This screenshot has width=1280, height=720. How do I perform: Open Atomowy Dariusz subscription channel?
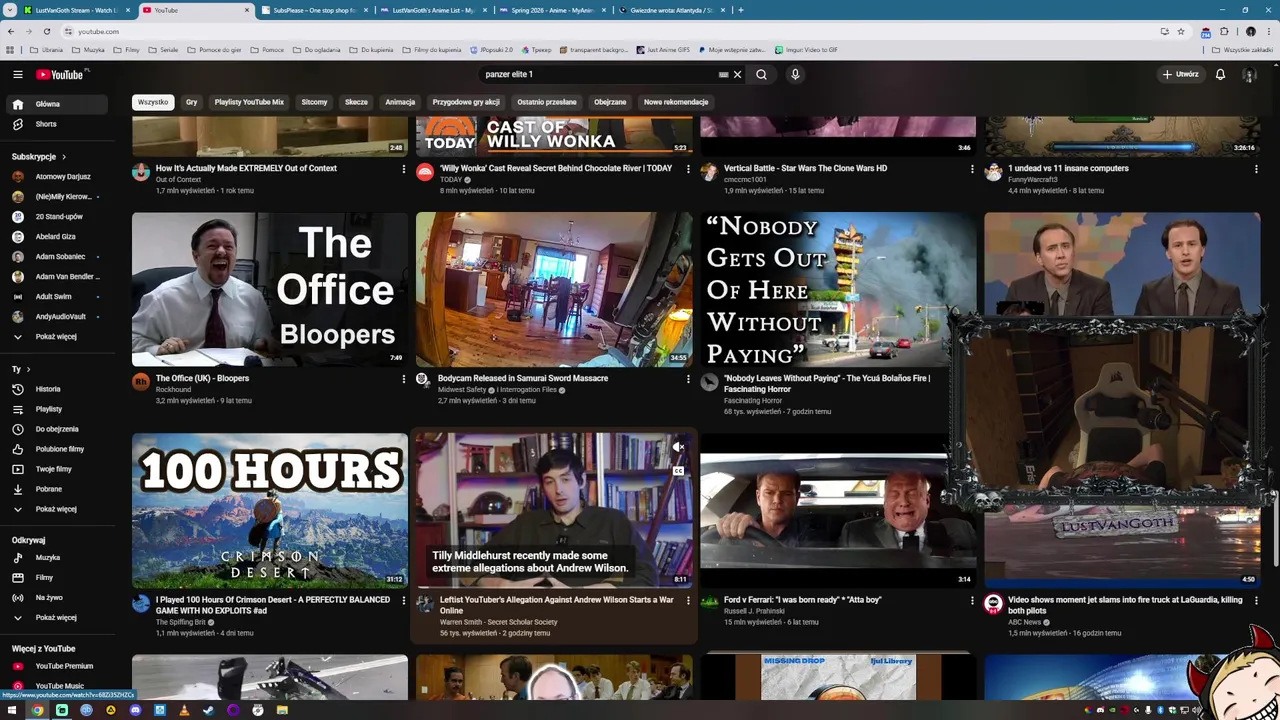pyautogui.click(x=58, y=177)
